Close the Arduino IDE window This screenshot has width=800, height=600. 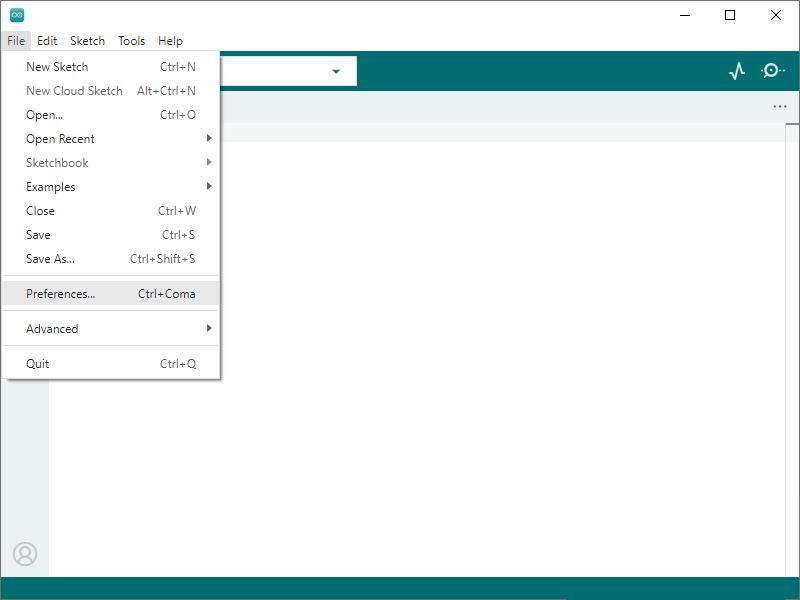(x=776, y=15)
